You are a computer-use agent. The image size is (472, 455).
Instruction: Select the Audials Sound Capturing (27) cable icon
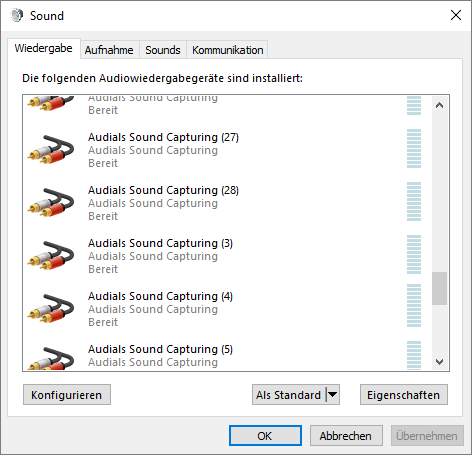(51, 149)
